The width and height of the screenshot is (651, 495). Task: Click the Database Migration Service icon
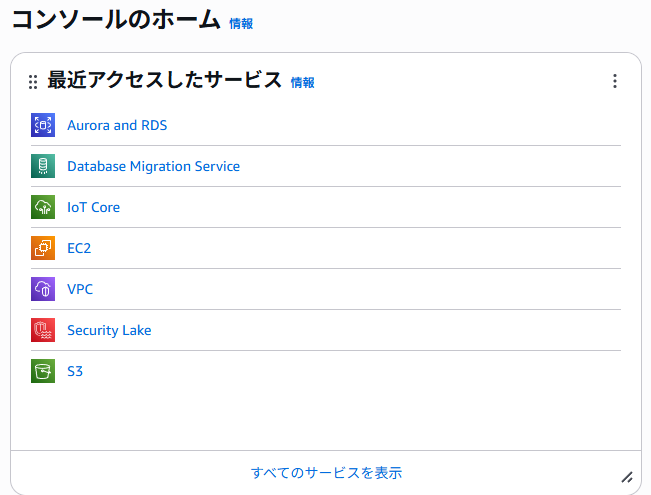[43, 166]
